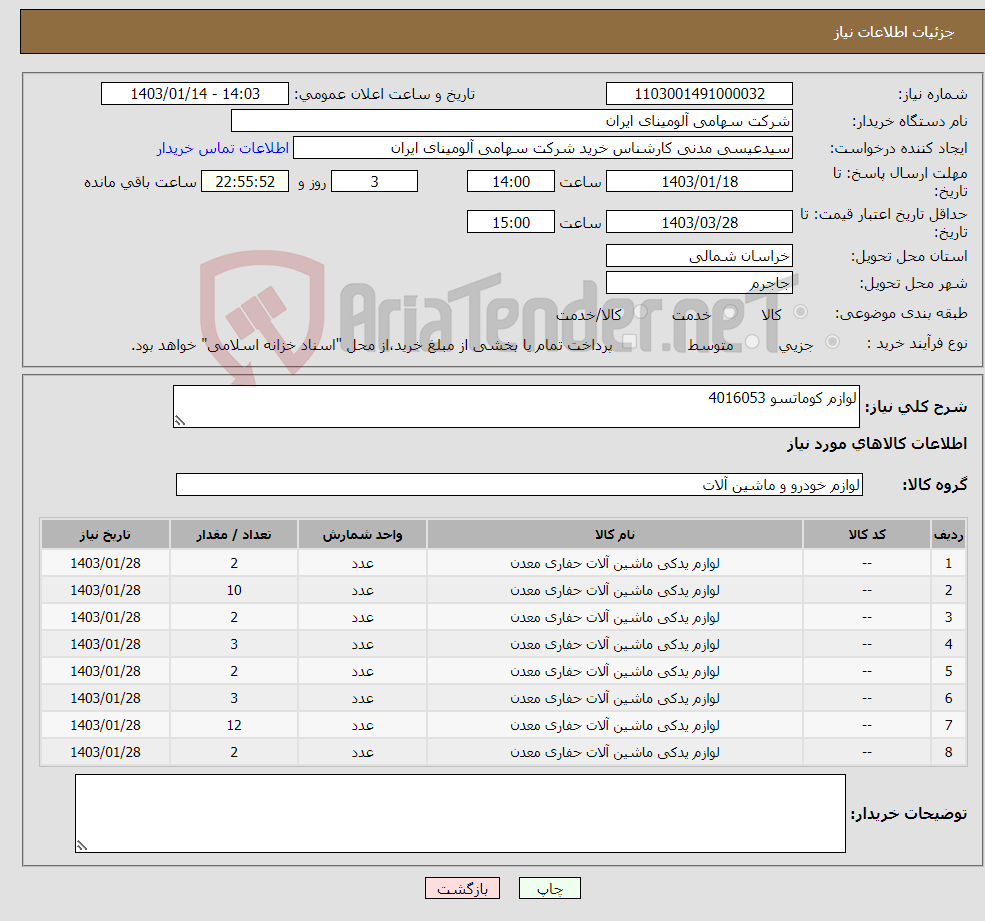This screenshot has height=921, width=985.
Task: Click the quantity 12 in row 7
Action: [234, 726]
